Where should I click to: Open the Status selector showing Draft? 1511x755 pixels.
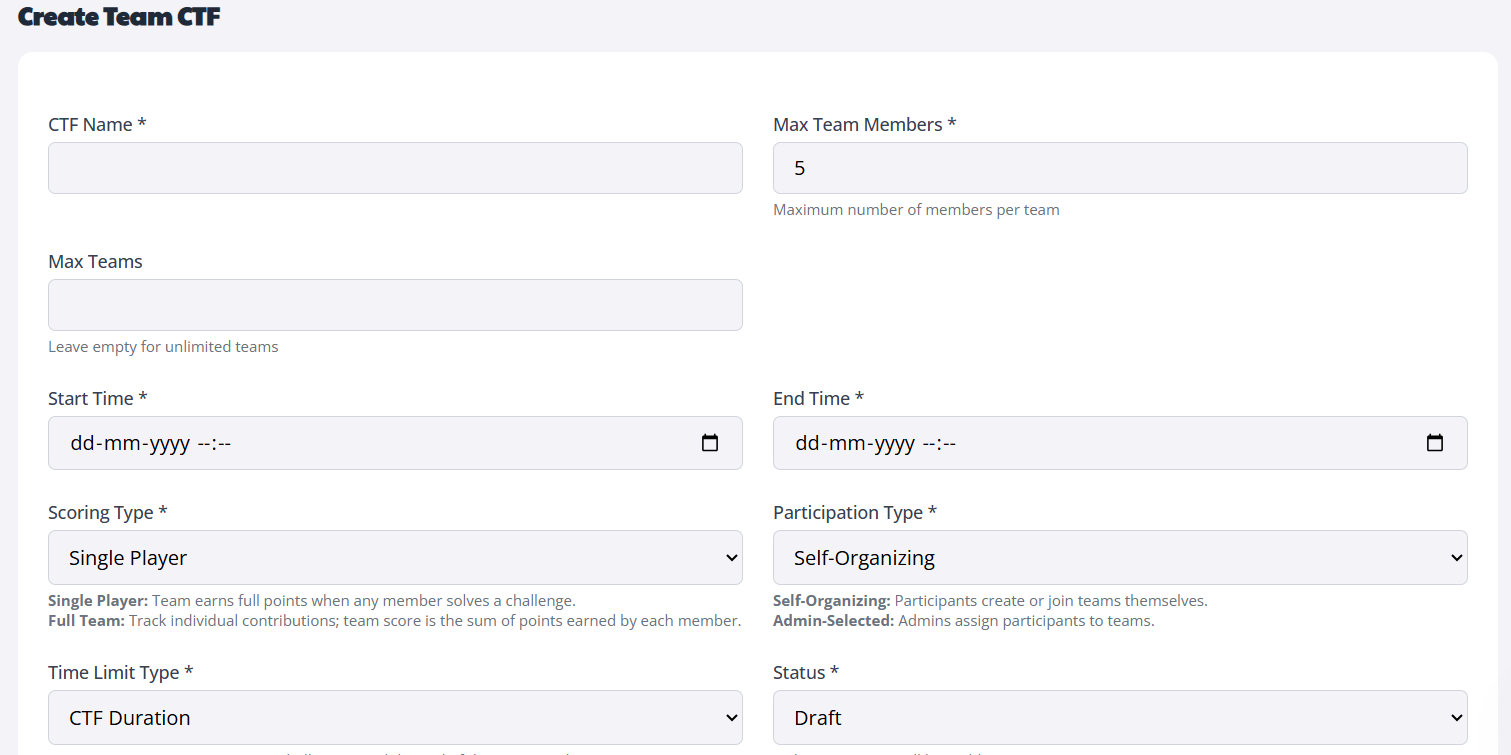coord(1120,717)
